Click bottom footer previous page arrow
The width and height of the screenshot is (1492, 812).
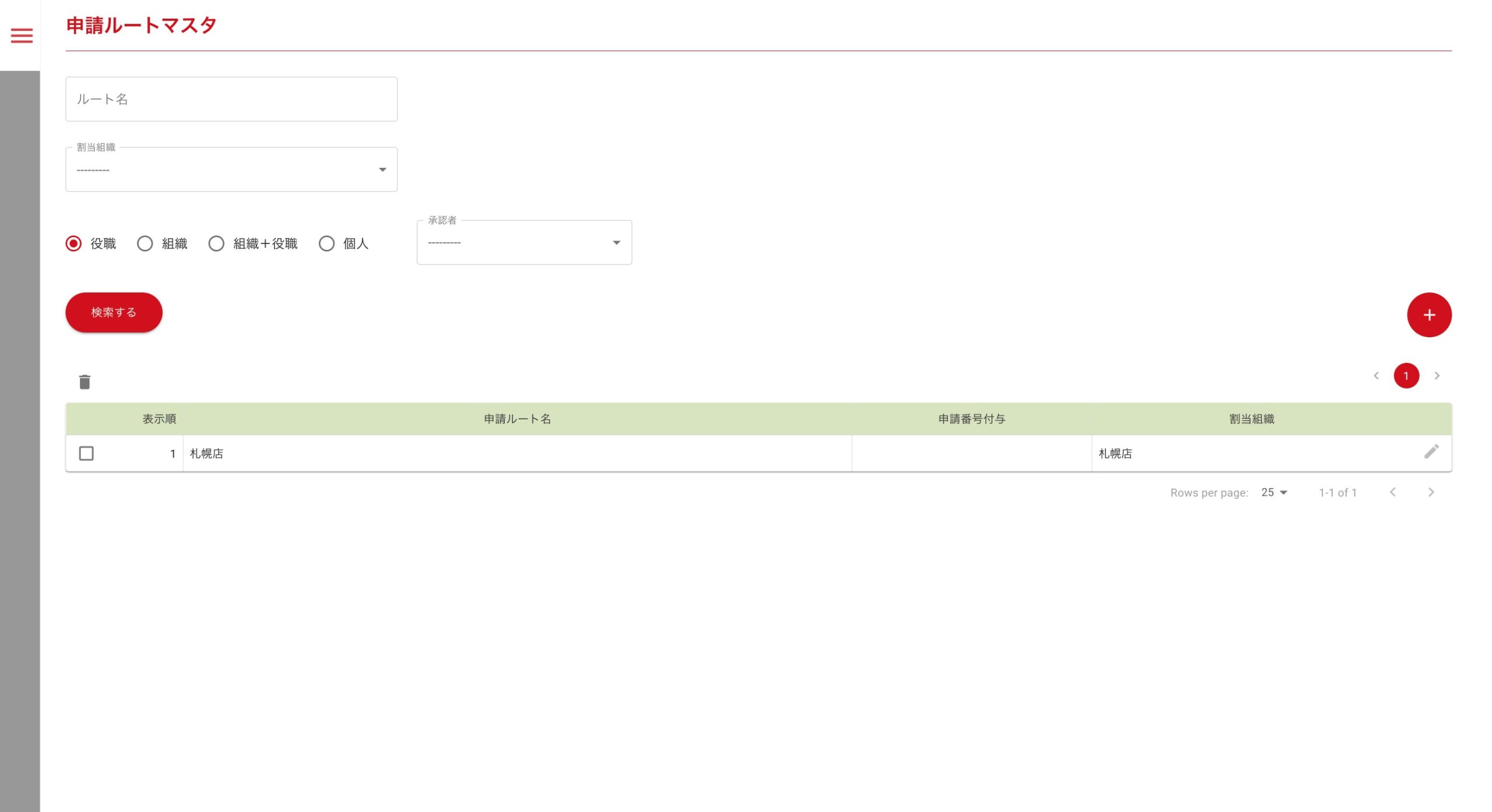coord(1392,492)
